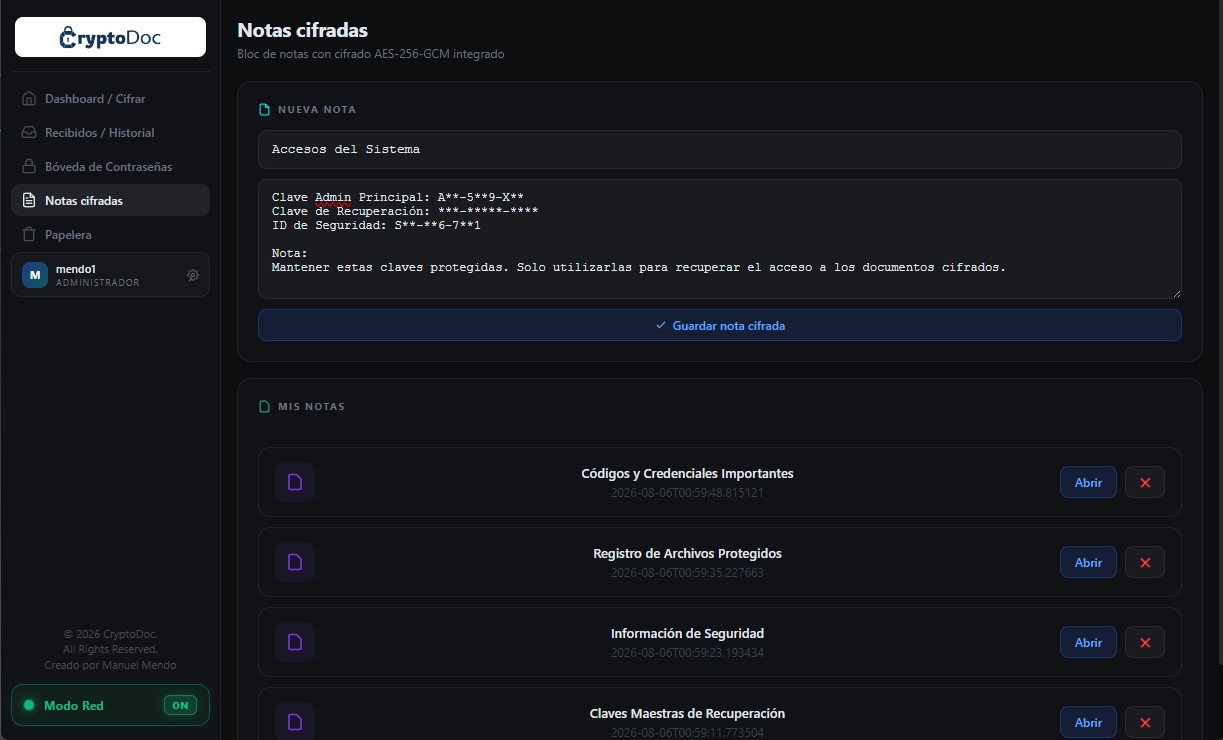This screenshot has width=1223, height=740.
Task: Open the Registro de Archivos Protegidos note
Action: tap(1088, 562)
